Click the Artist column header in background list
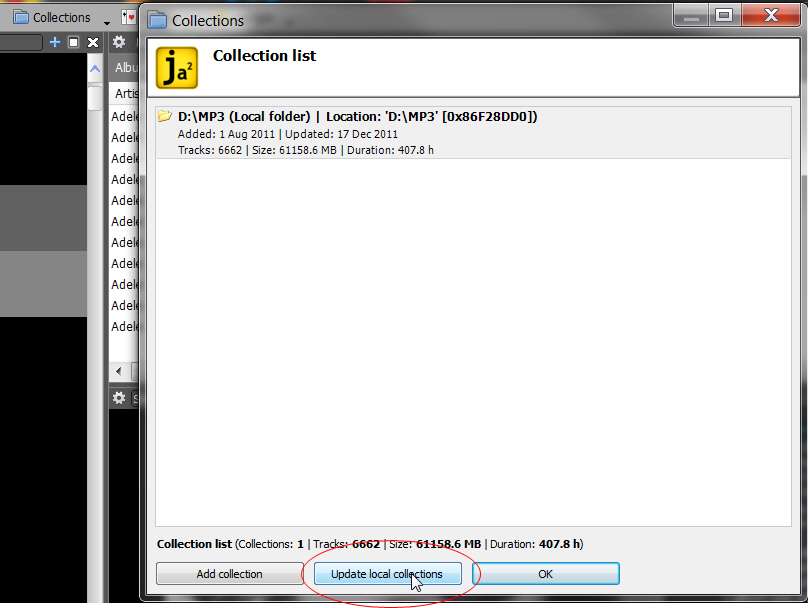This screenshot has width=808, height=608. pyautogui.click(x=126, y=93)
